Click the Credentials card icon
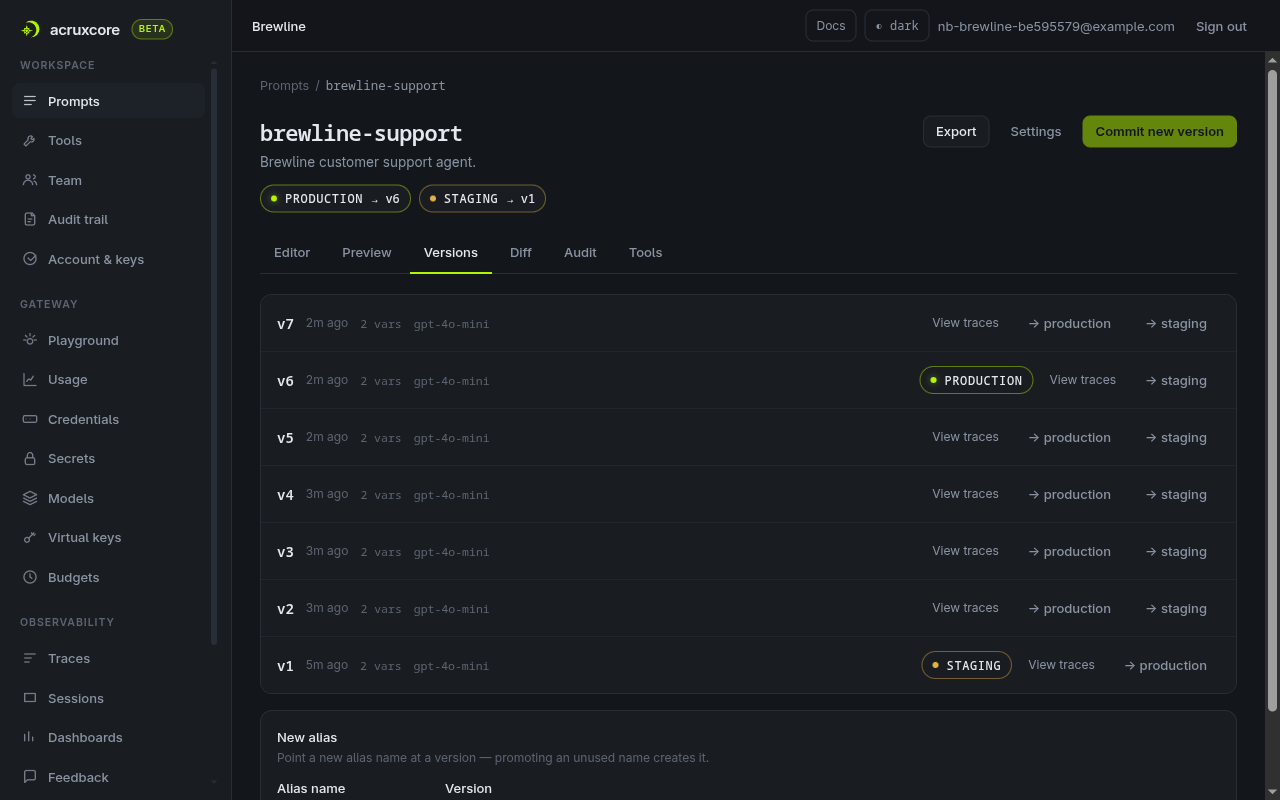The image size is (1280, 800). (30, 419)
